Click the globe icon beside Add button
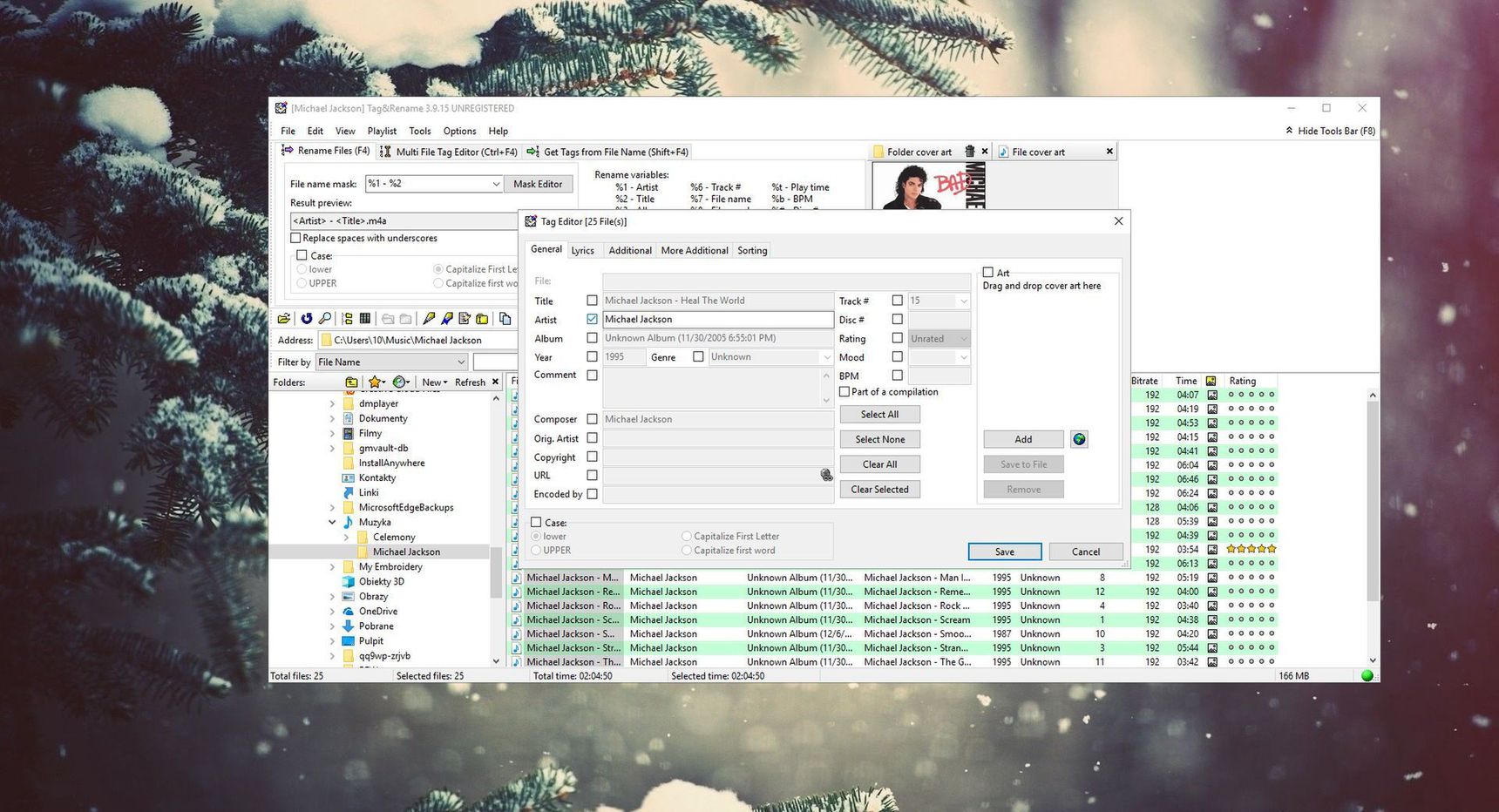Viewport: 1499px width, 812px height. (x=1079, y=439)
